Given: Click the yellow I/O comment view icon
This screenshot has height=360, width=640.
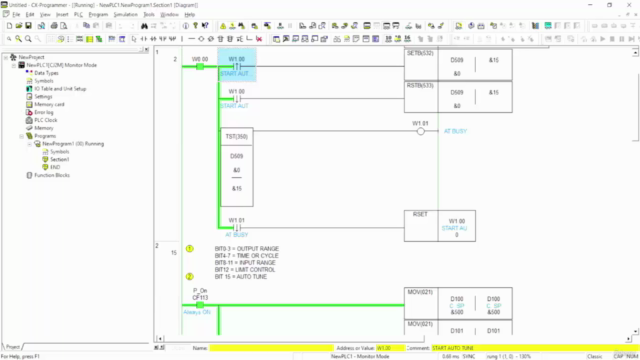Looking at the screenshot, I should (x=89, y=39).
